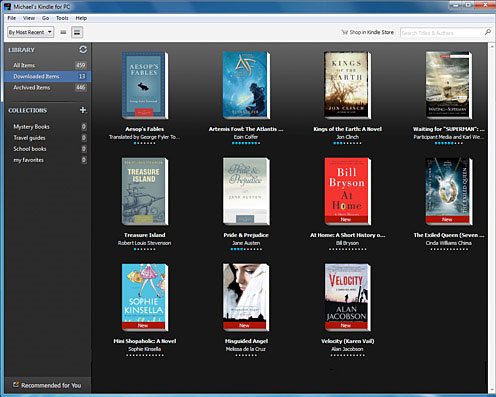
Task: Select Archived Items in the library
Action: [48, 88]
